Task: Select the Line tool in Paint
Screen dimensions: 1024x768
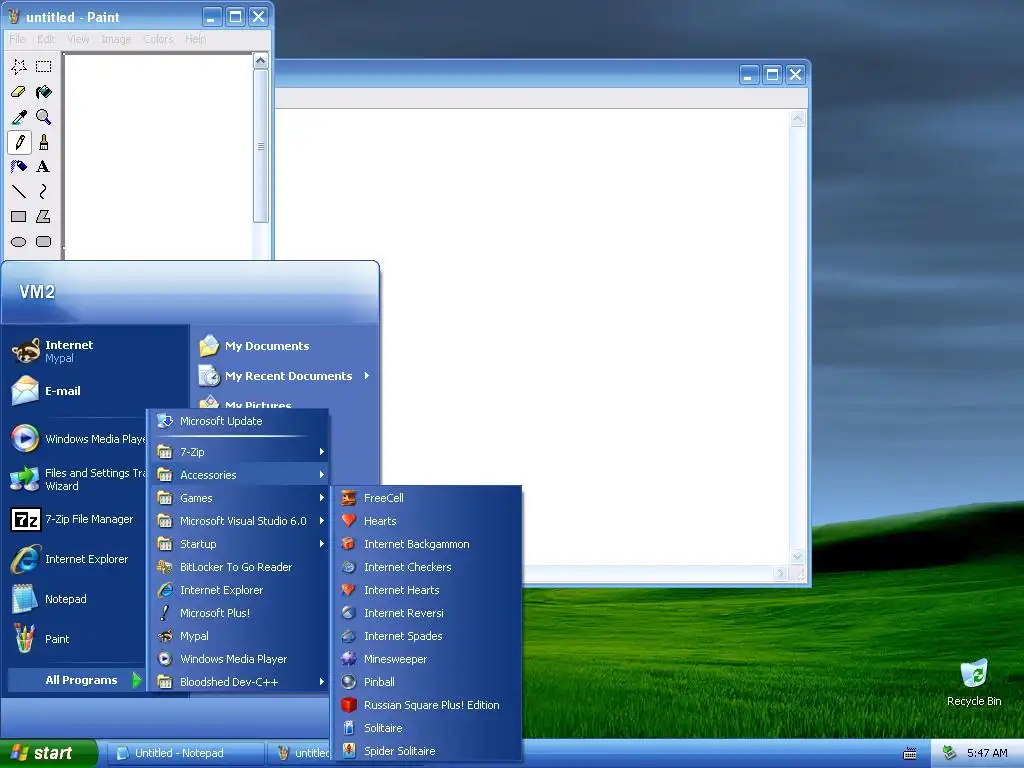Action: (x=19, y=191)
